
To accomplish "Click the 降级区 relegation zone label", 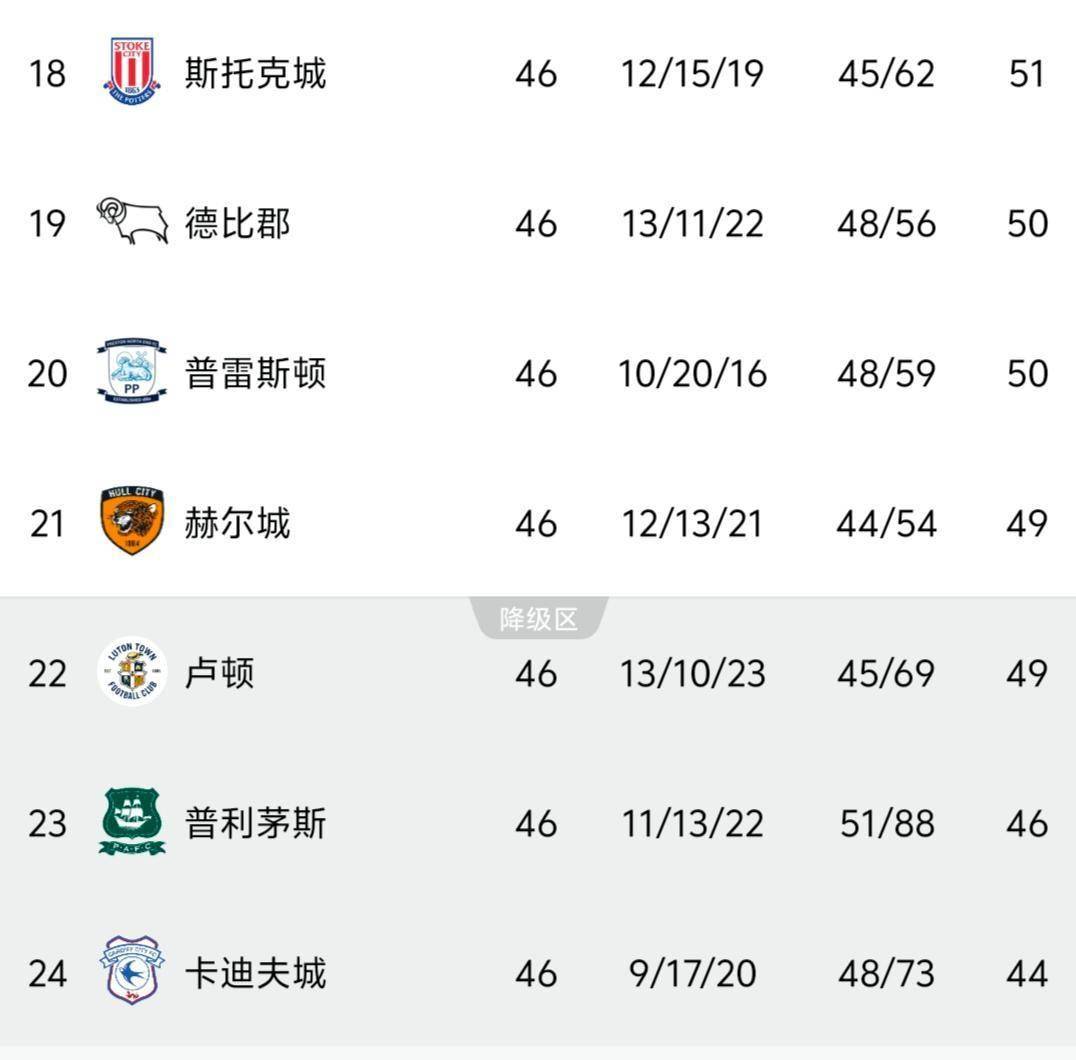I will [x=539, y=620].
